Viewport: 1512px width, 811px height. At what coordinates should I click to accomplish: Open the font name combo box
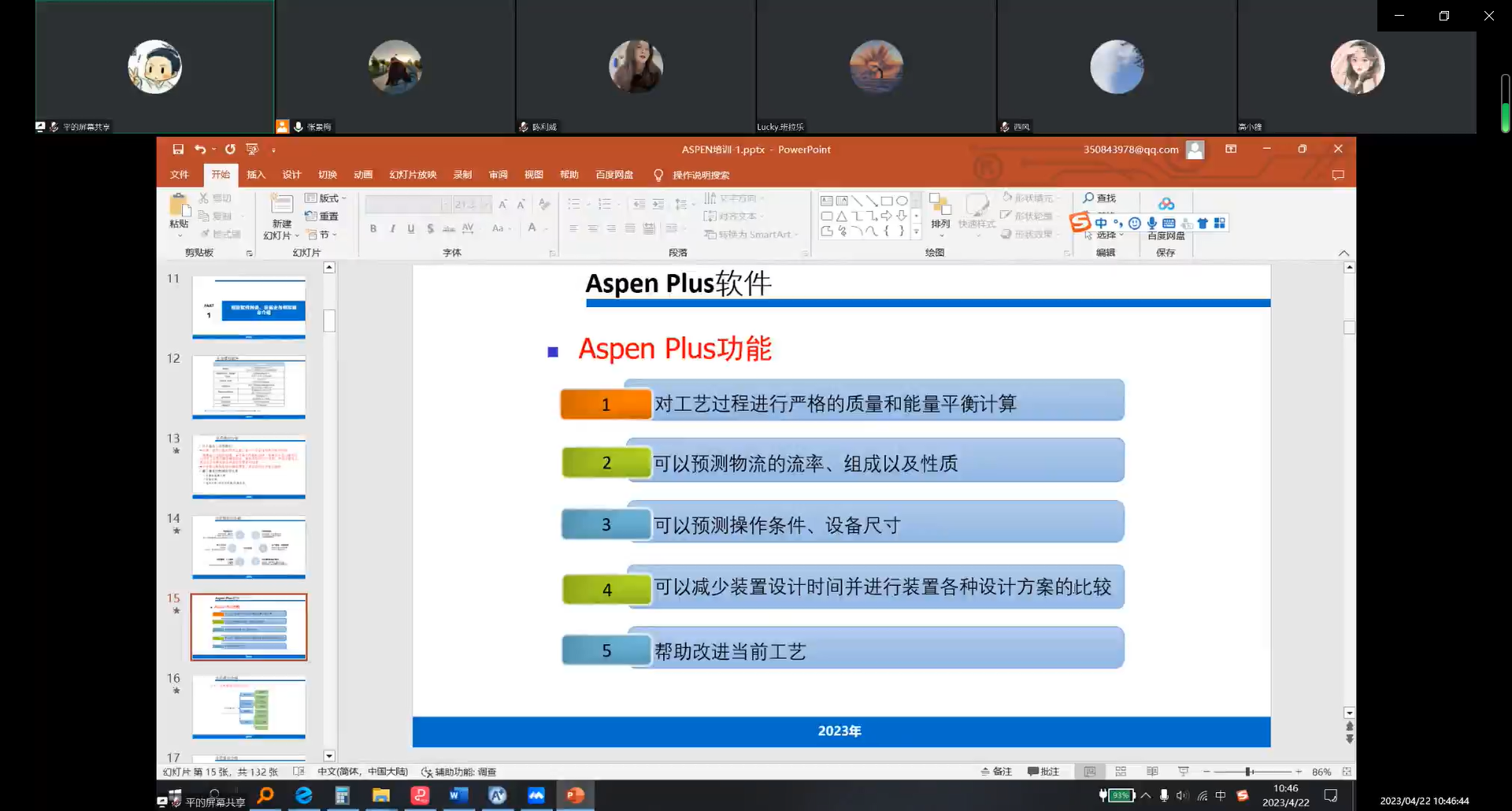coord(407,205)
